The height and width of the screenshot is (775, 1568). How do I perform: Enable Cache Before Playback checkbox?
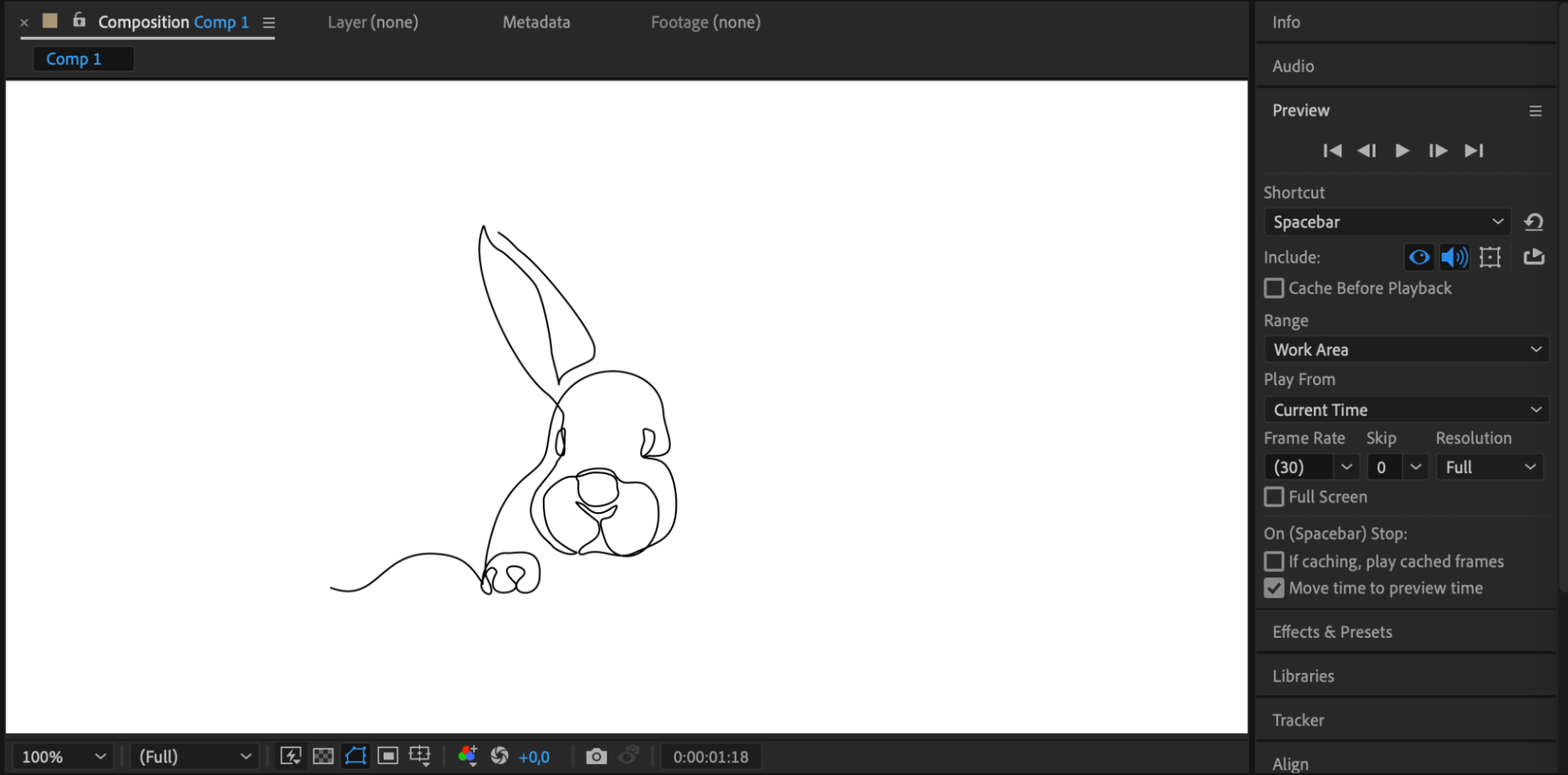coord(1275,289)
